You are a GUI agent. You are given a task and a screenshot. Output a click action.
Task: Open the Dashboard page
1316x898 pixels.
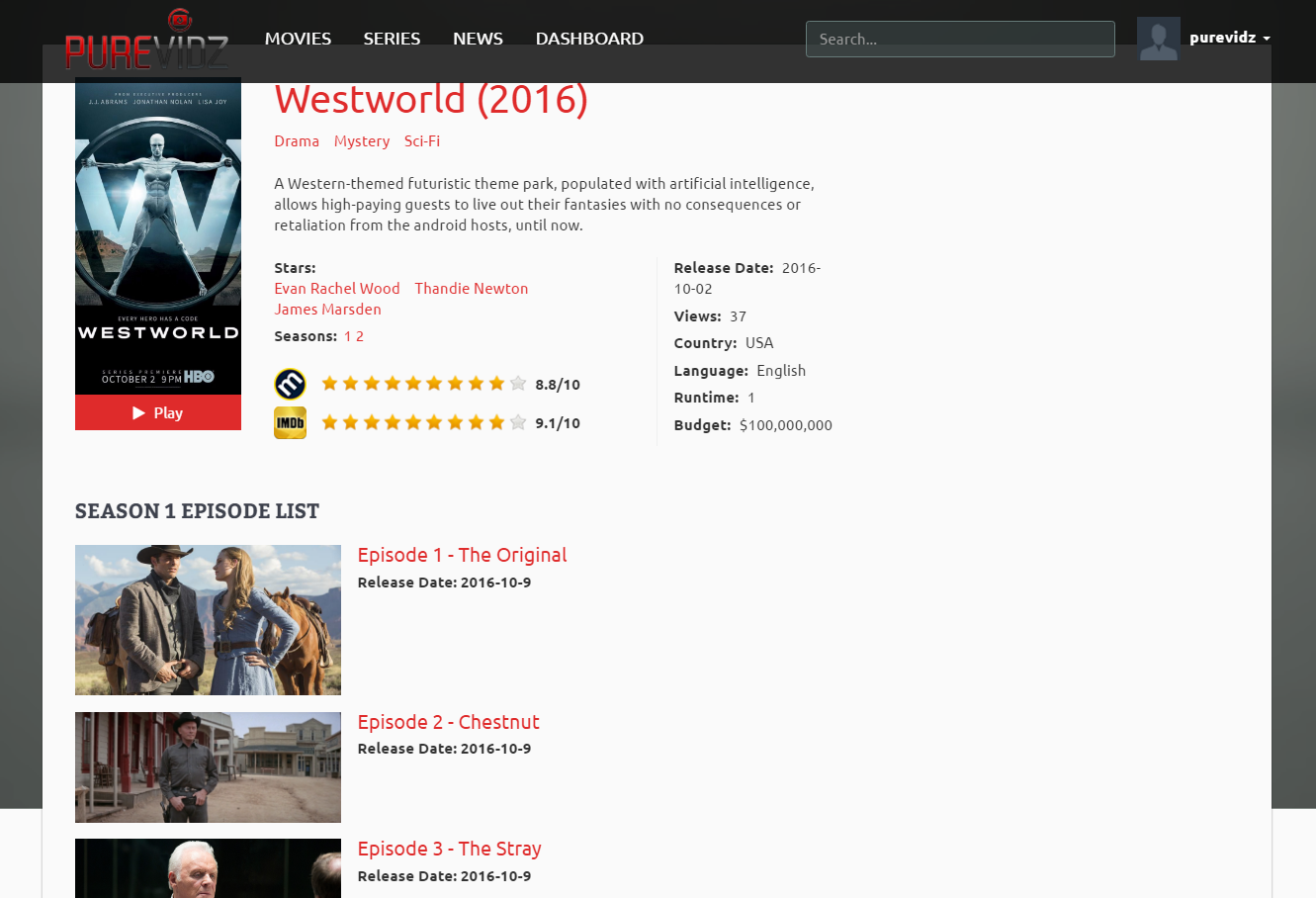589,39
